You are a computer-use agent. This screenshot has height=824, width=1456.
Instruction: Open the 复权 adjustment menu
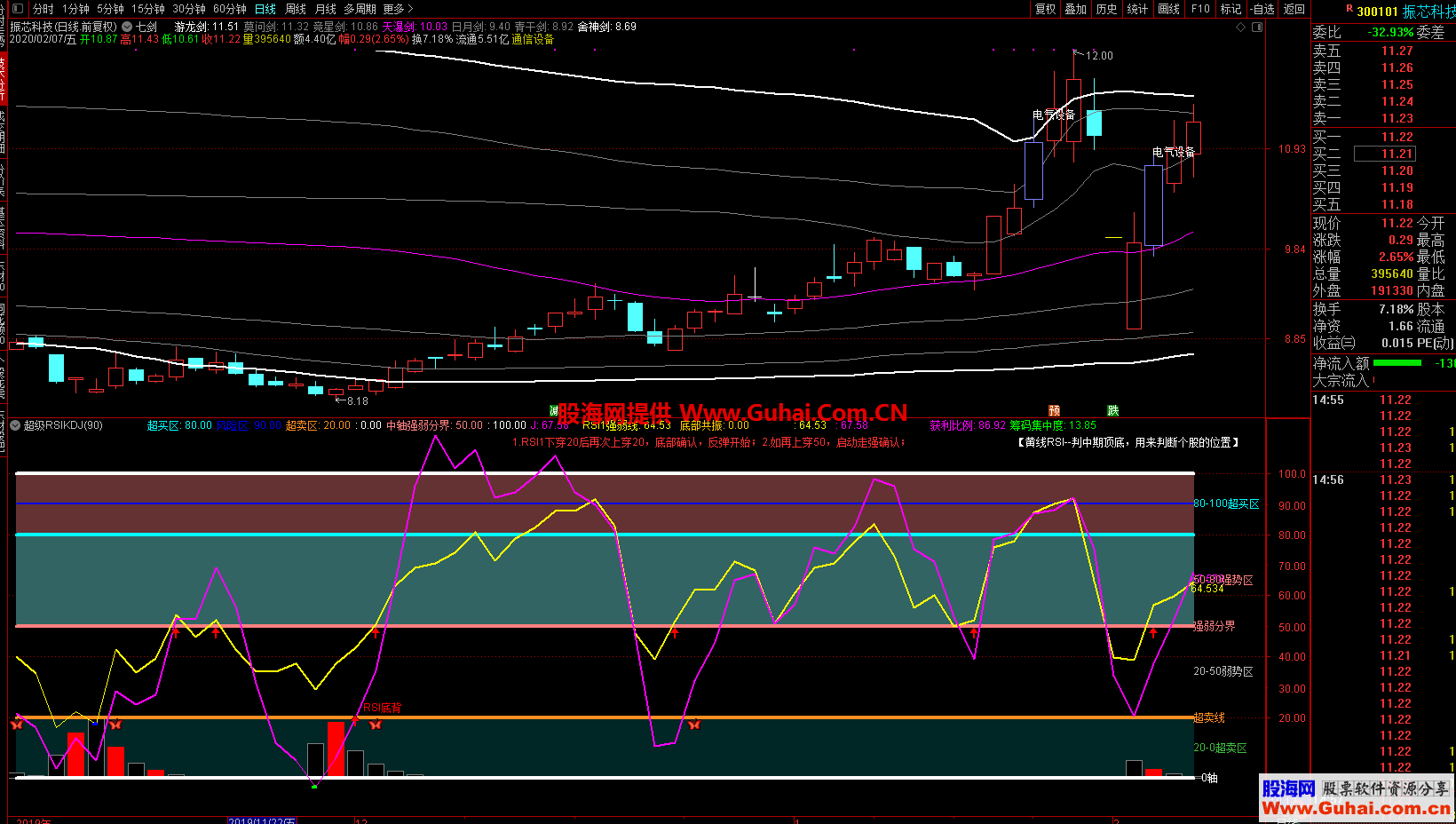[x=1046, y=9]
